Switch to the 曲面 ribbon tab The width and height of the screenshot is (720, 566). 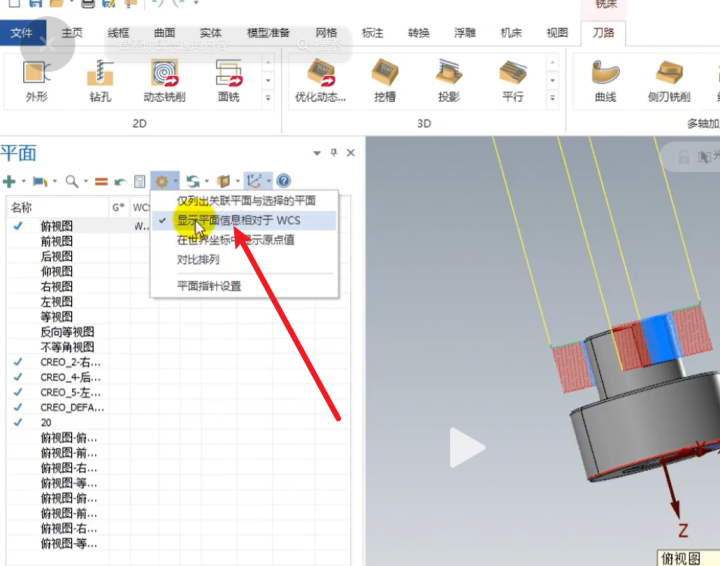(164, 33)
